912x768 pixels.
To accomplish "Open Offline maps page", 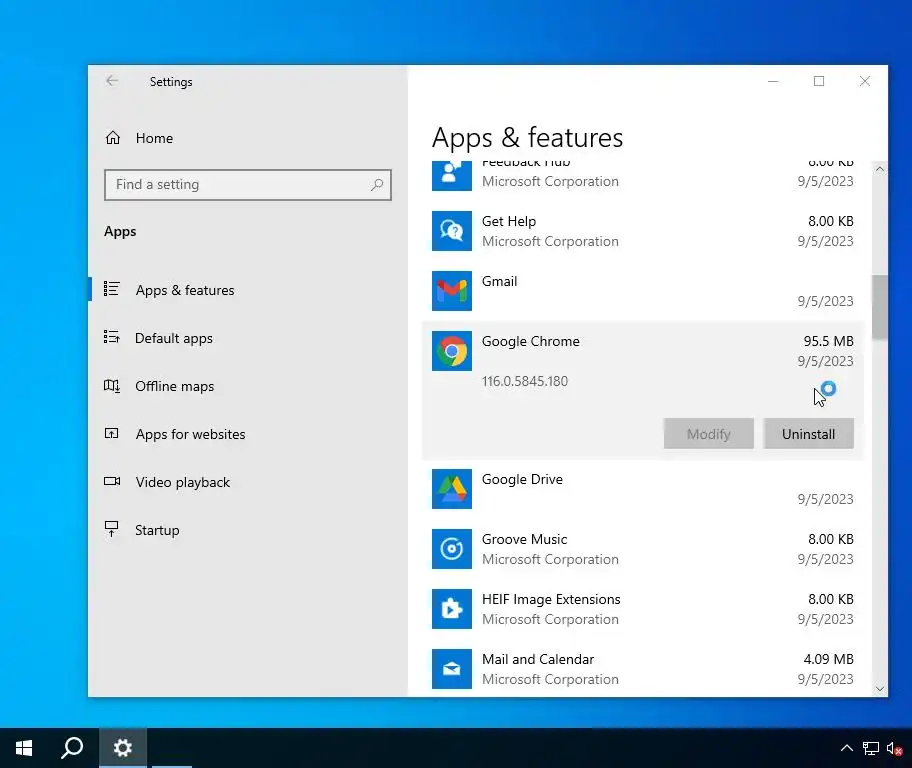I will tap(248, 386).
